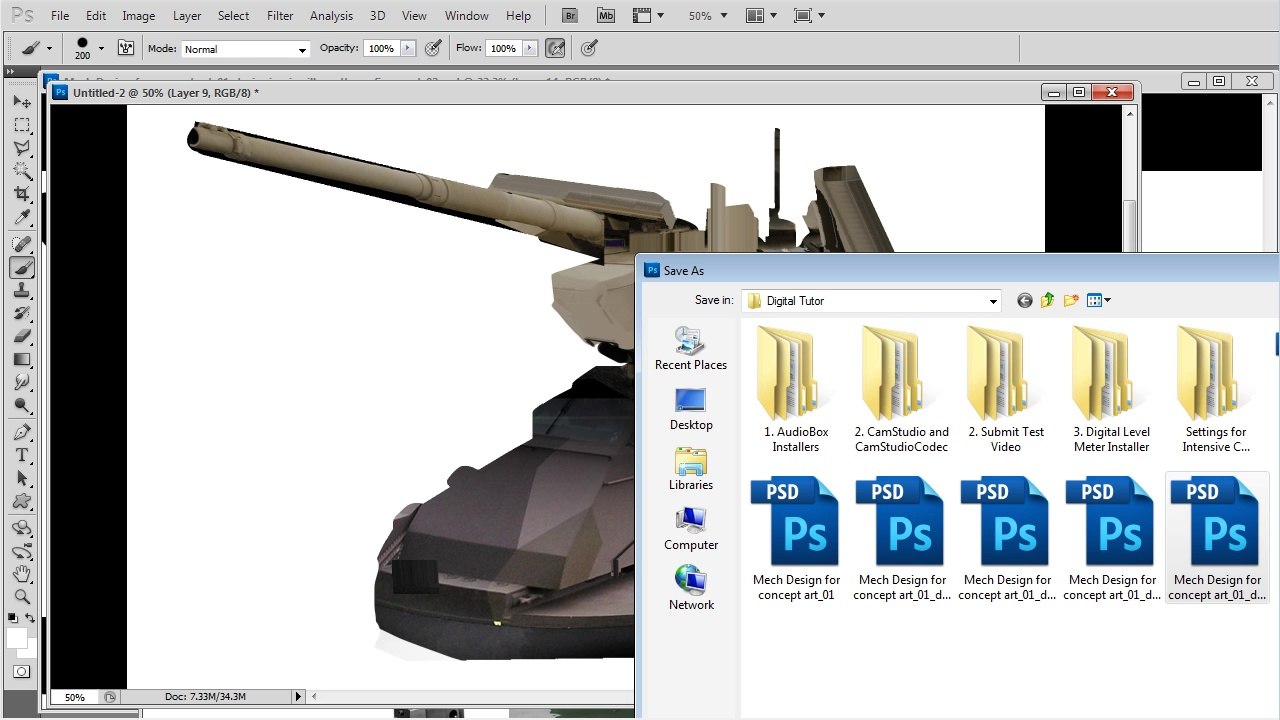Launch Adobe Bridge from application bar
Screen dimensions: 1280x720
(x=570, y=15)
